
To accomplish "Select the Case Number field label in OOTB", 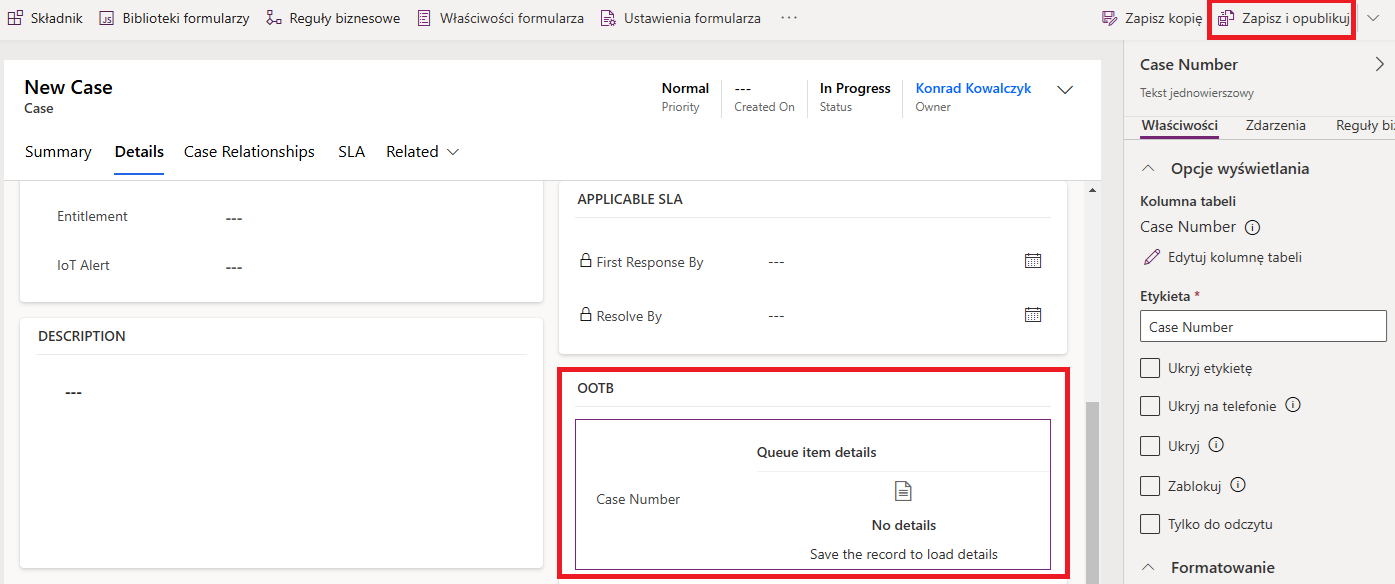I will tap(638, 499).
